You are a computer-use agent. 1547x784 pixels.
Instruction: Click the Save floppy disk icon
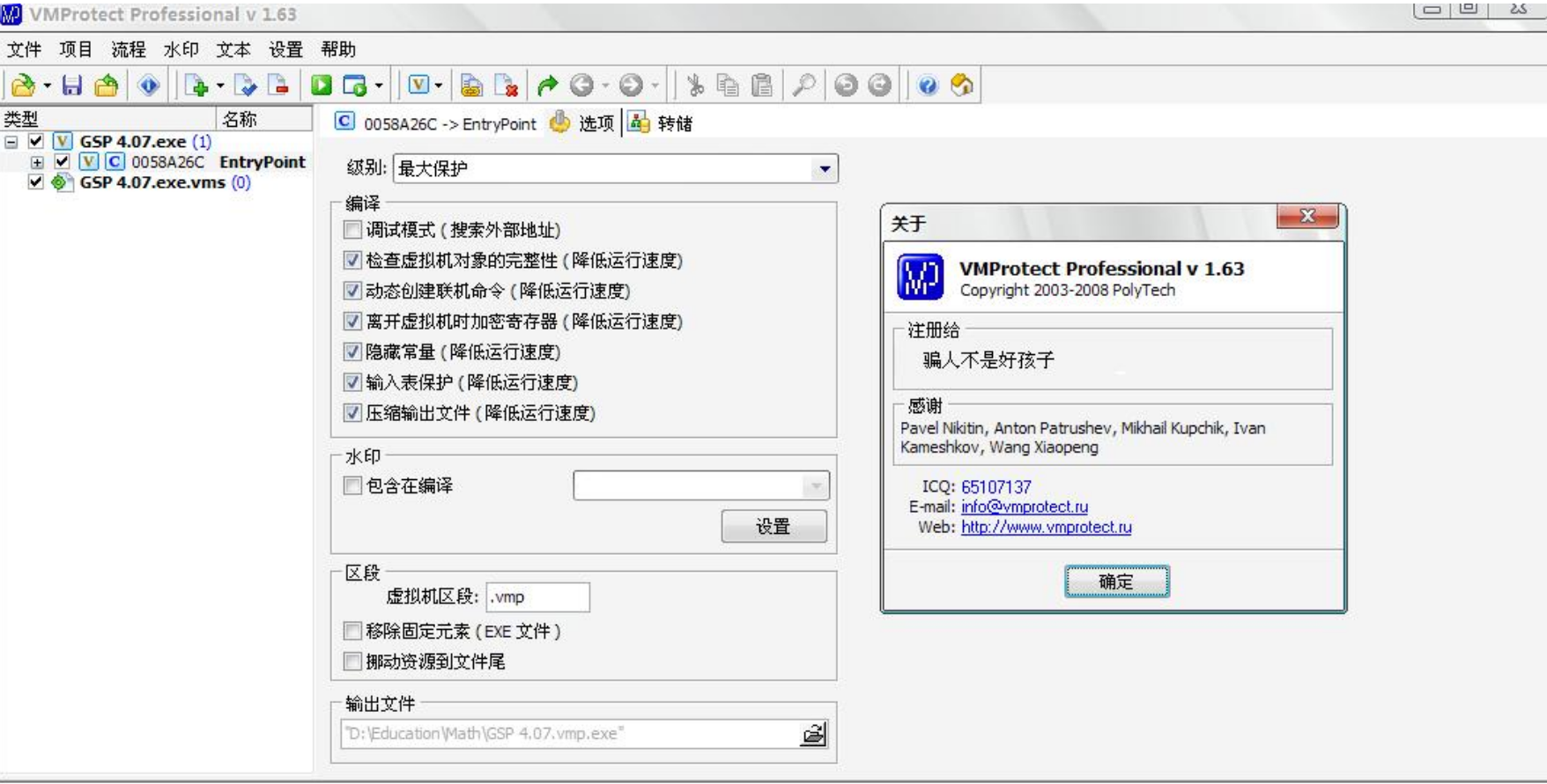(72, 85)
